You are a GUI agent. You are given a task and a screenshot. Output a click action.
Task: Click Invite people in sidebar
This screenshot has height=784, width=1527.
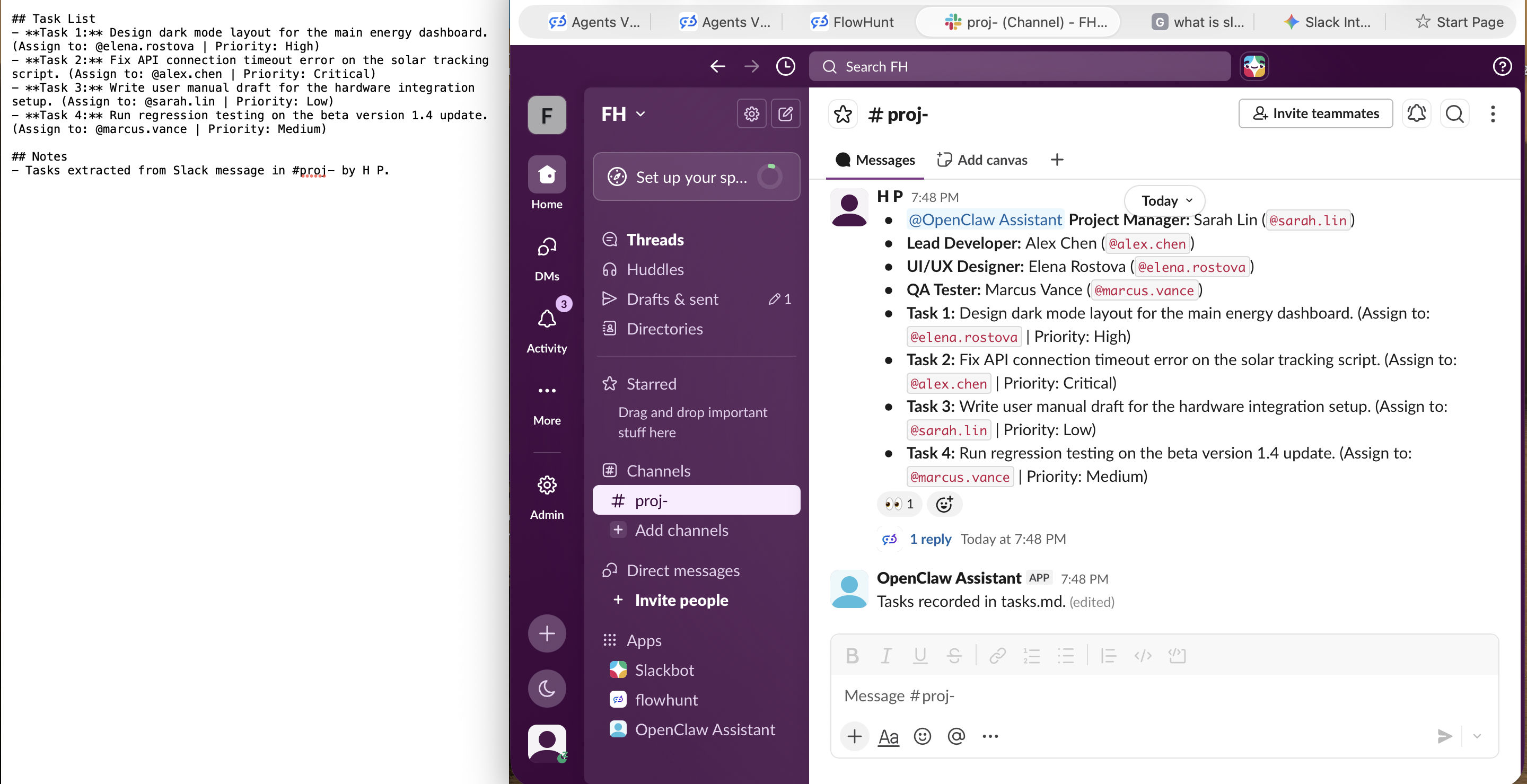tap(681, 600)
